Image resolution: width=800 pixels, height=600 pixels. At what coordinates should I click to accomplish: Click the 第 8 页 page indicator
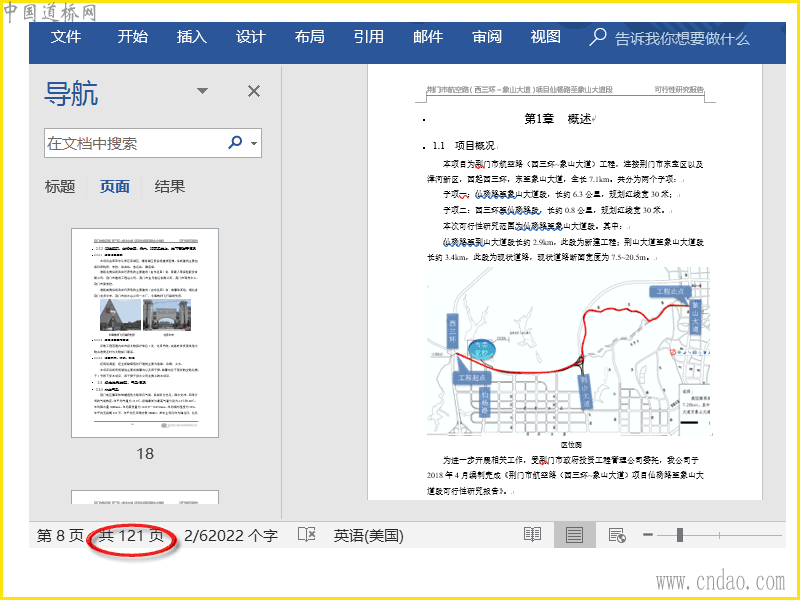click(60, 536)
